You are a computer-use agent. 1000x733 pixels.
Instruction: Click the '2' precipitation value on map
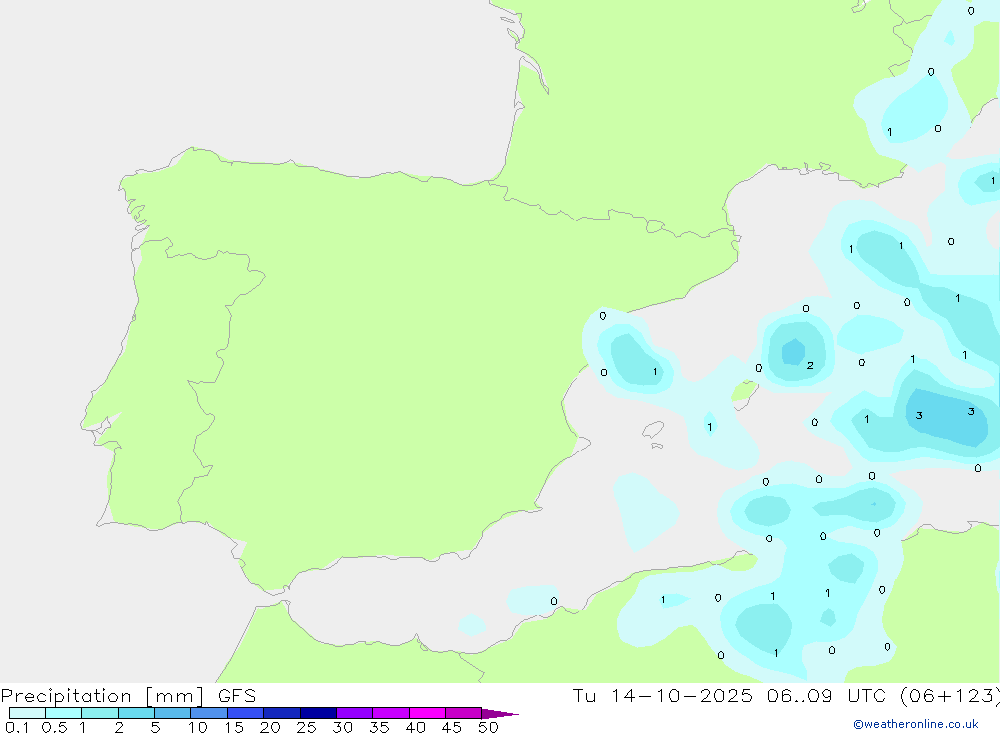810,366
